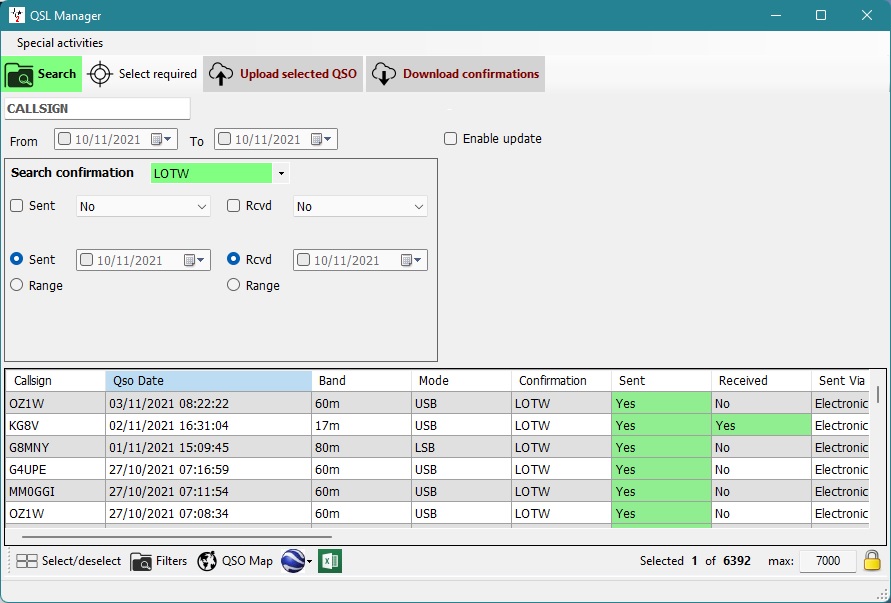Click the 80m band cell
The height and width of the screenshot is (603, 891).
(x=361, y=448)
